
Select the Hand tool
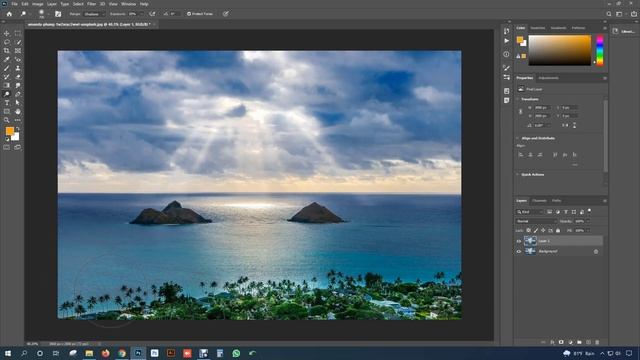[x=18, y=111]
